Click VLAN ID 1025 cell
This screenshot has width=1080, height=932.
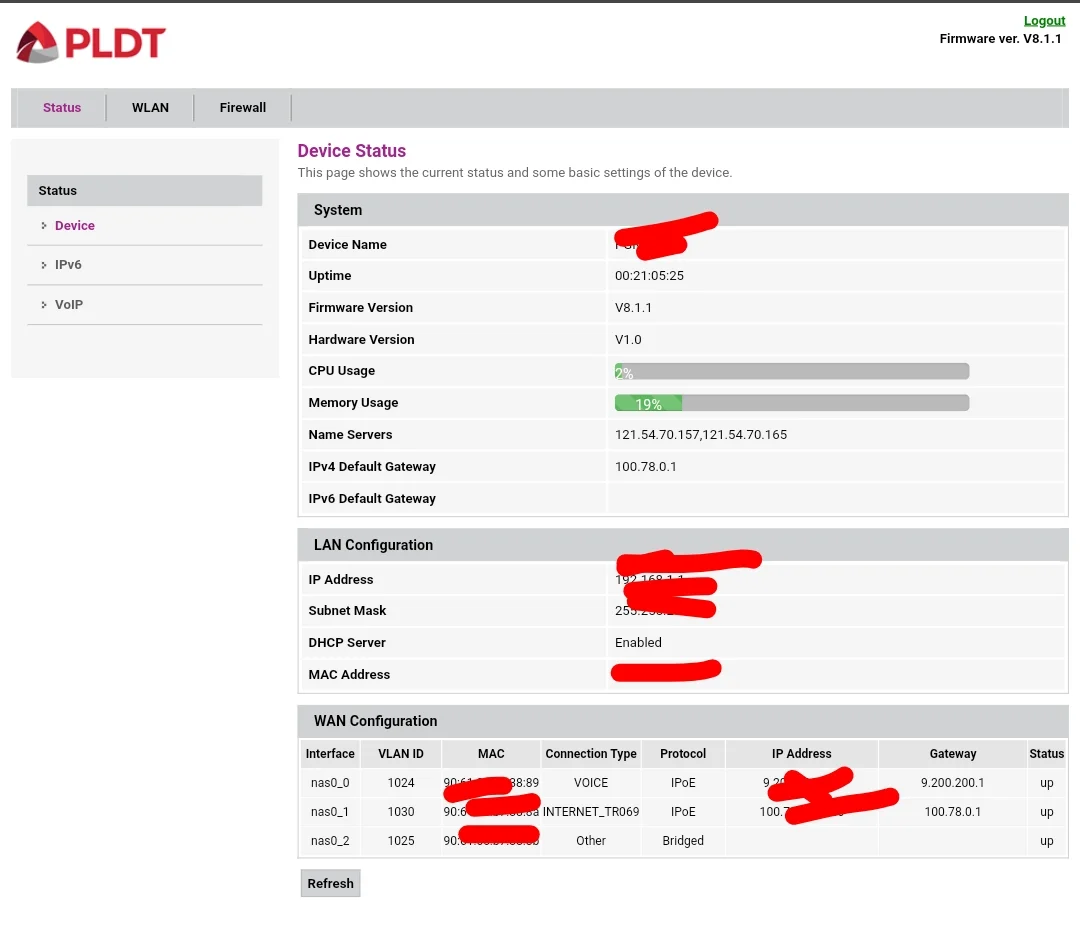[x=401, y=840]
